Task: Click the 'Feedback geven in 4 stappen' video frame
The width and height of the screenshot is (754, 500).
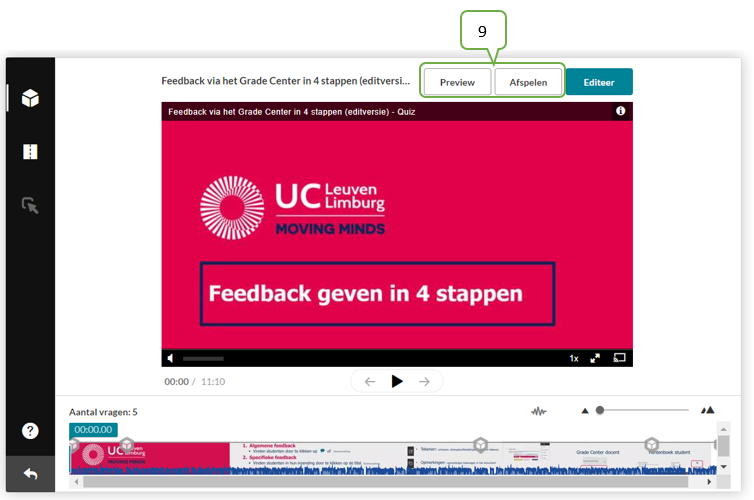Action: click(397, 235)
